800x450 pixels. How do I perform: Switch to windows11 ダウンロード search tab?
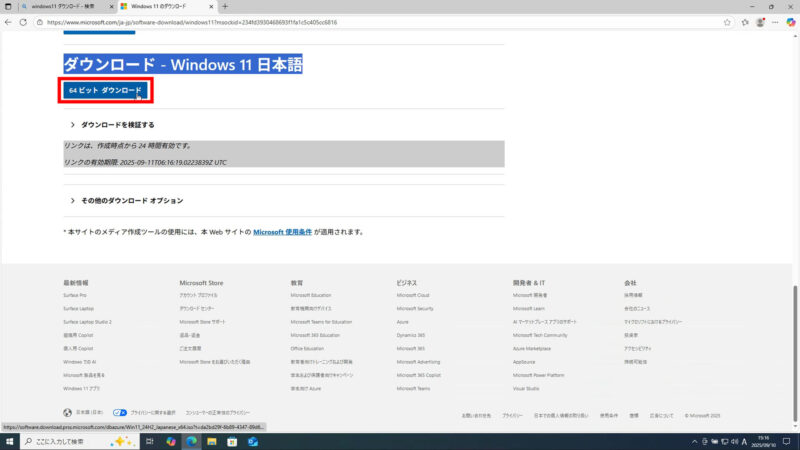pos(60,6)
